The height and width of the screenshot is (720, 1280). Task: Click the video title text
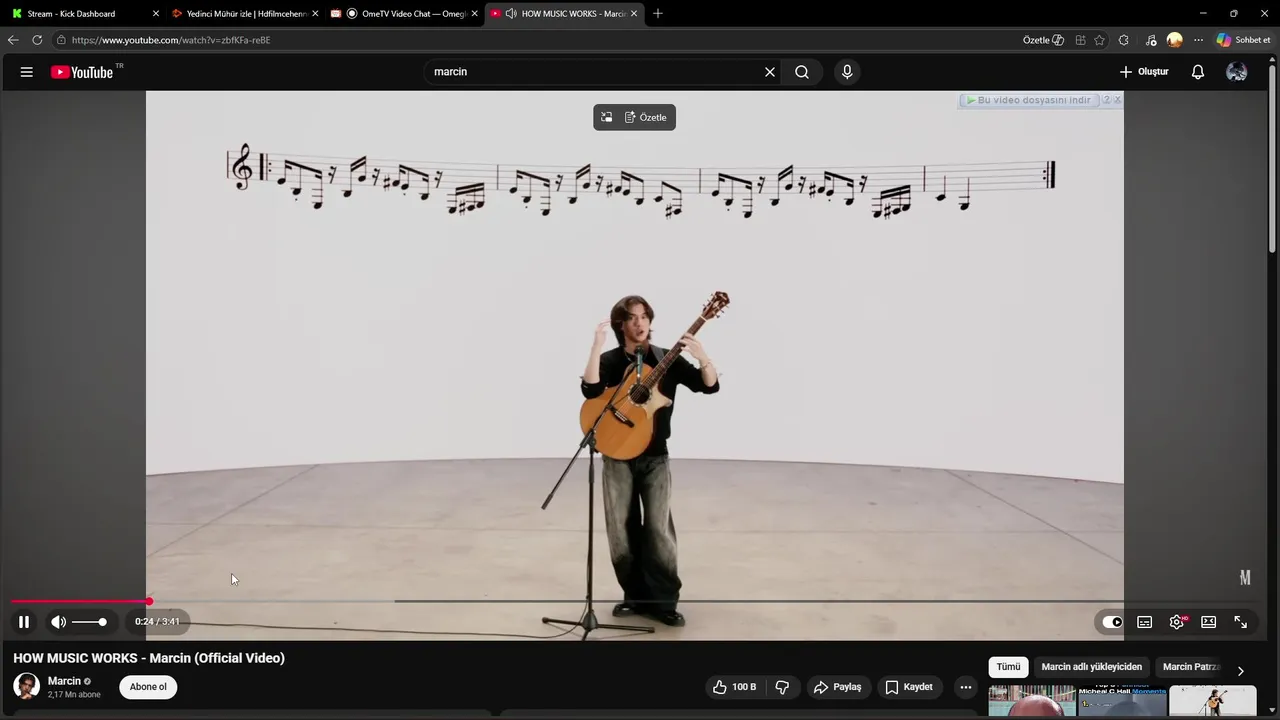click(x=149, y=658)
